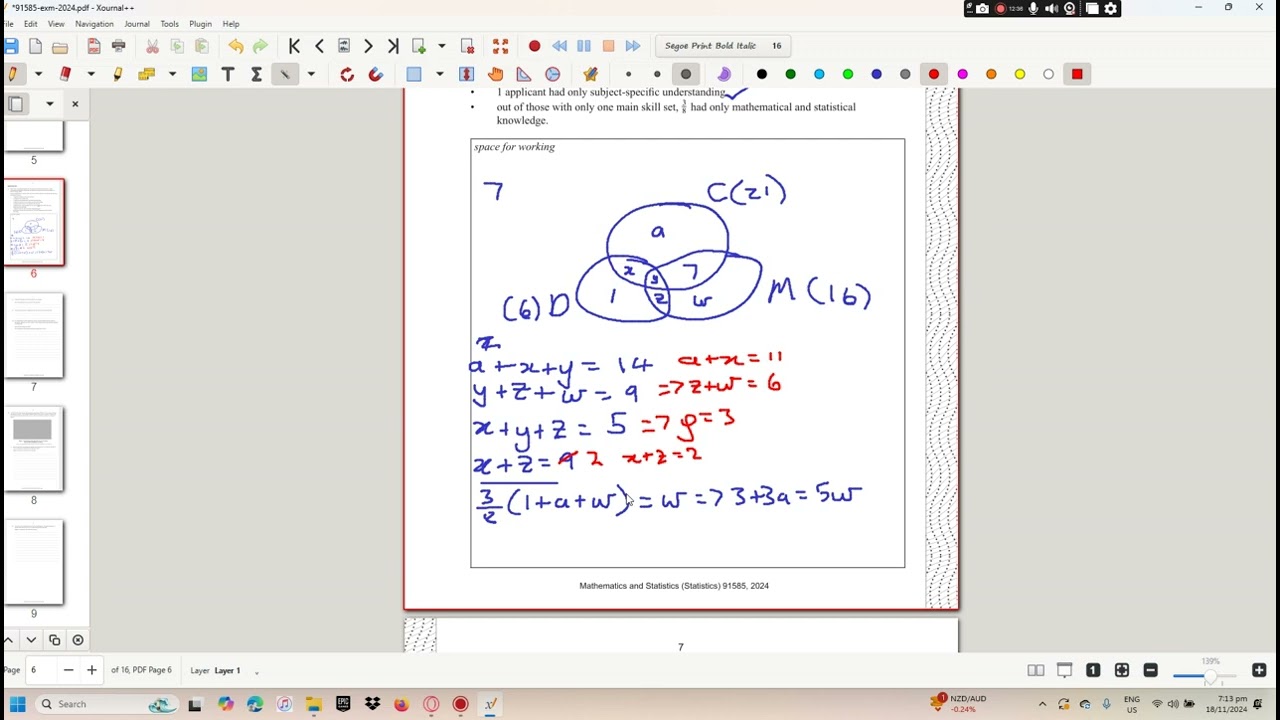Open the View menu
Screen dimensions: 1280x720
pyautogui.click(x=56, y=24)
